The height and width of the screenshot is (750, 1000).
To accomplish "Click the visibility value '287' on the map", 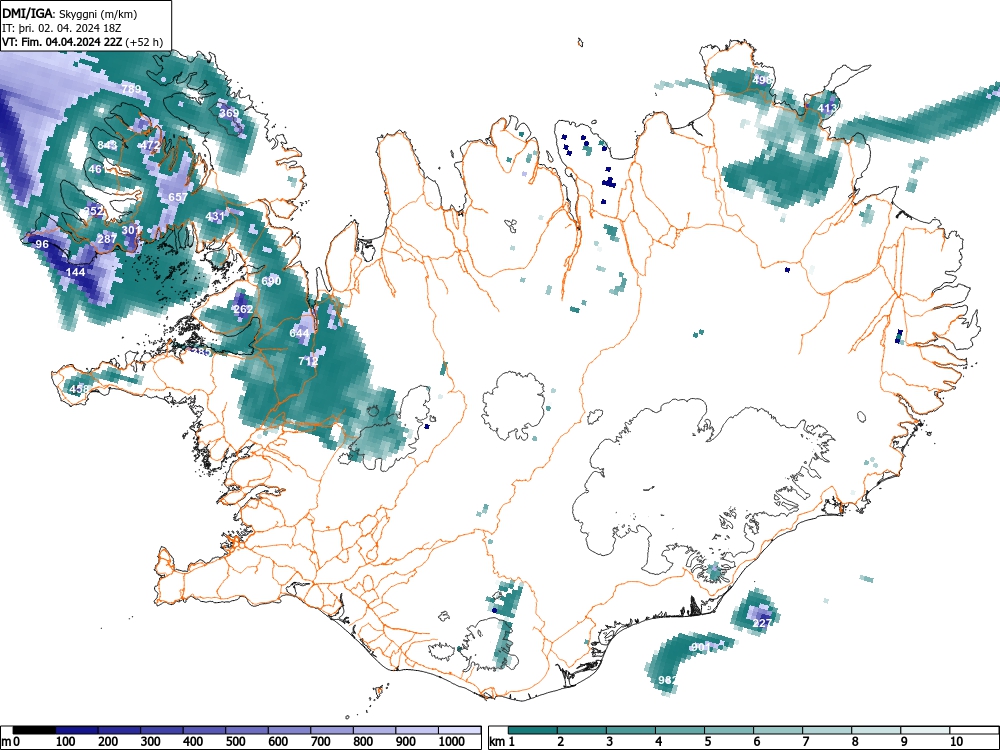I will pyautogui.click(x=107, y=239).
